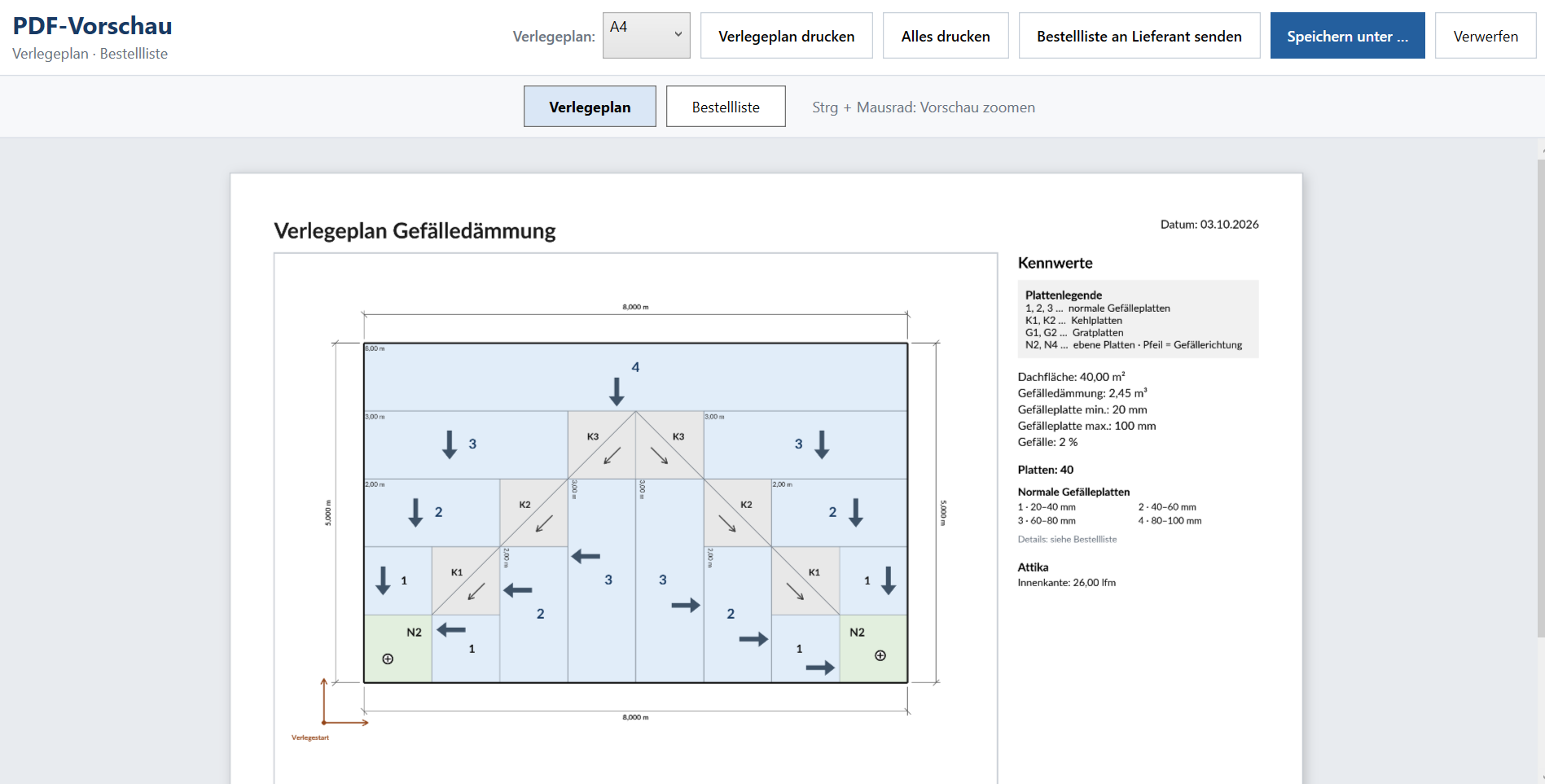Switch to the Bestellliste tab

coord(726,107)
